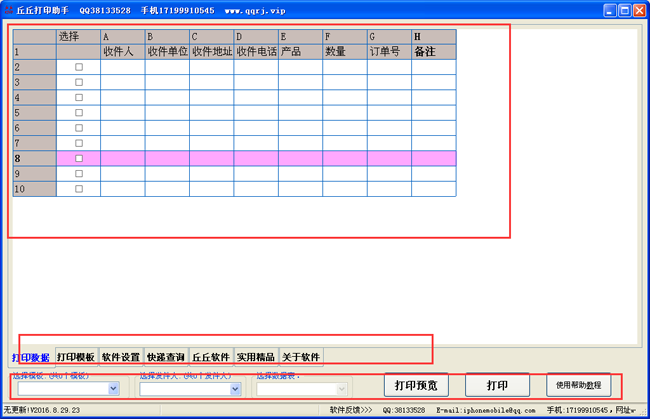Open 使用帮助教程 help tutorial

tap(578, 385)
